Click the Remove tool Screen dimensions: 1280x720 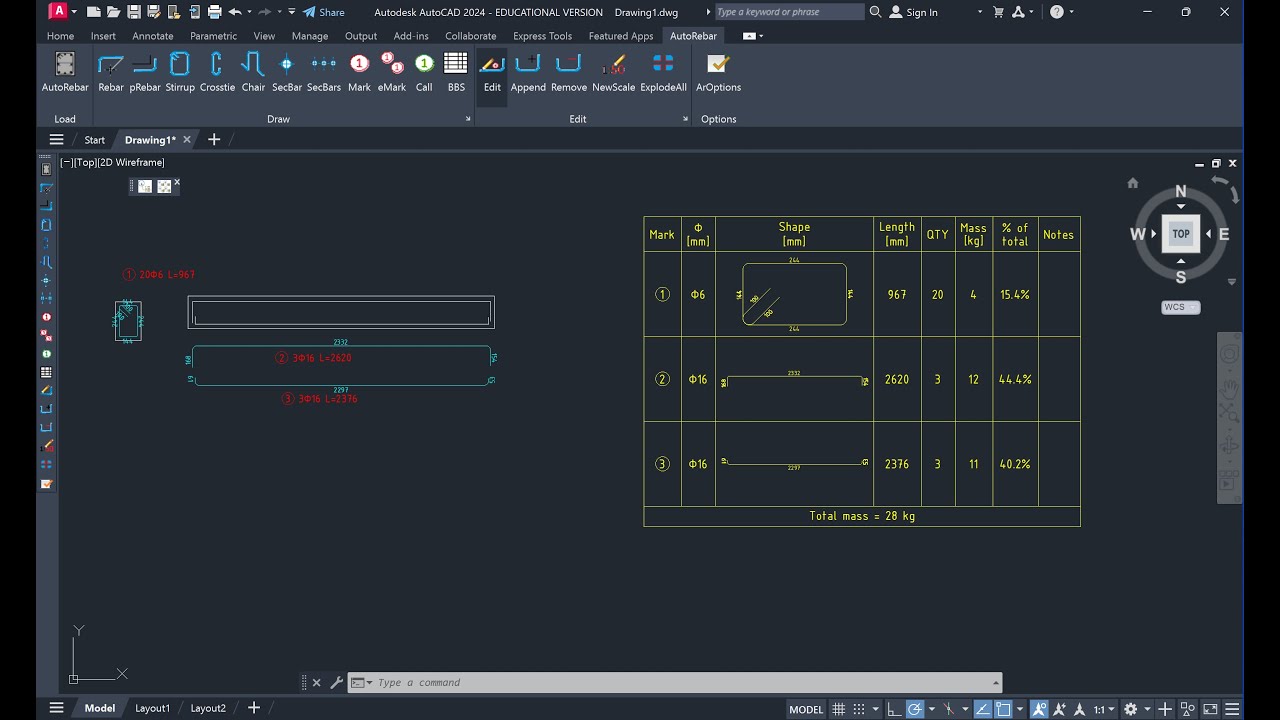coord(569,73)
